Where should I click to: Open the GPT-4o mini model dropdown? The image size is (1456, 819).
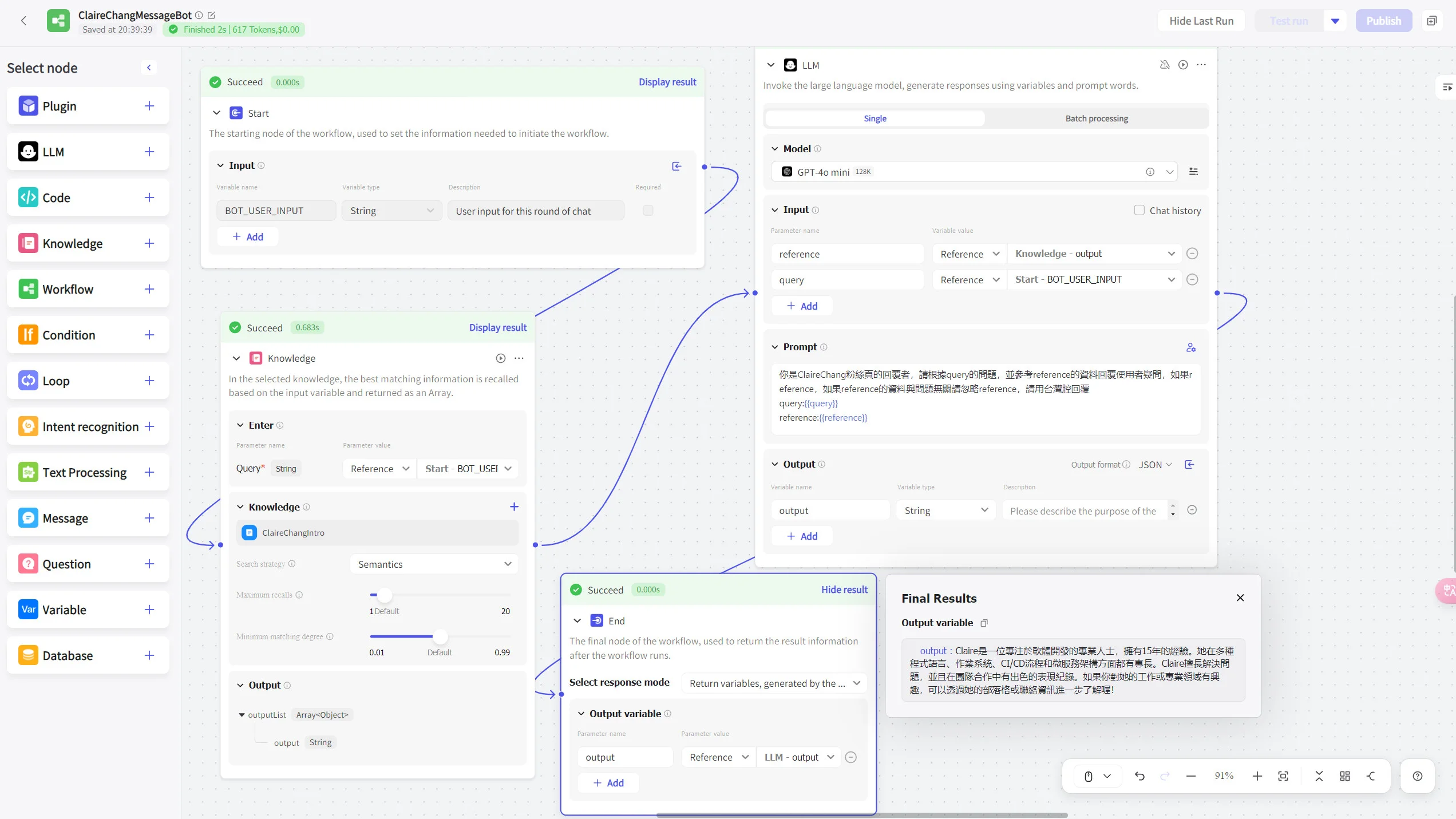[974, 172]
